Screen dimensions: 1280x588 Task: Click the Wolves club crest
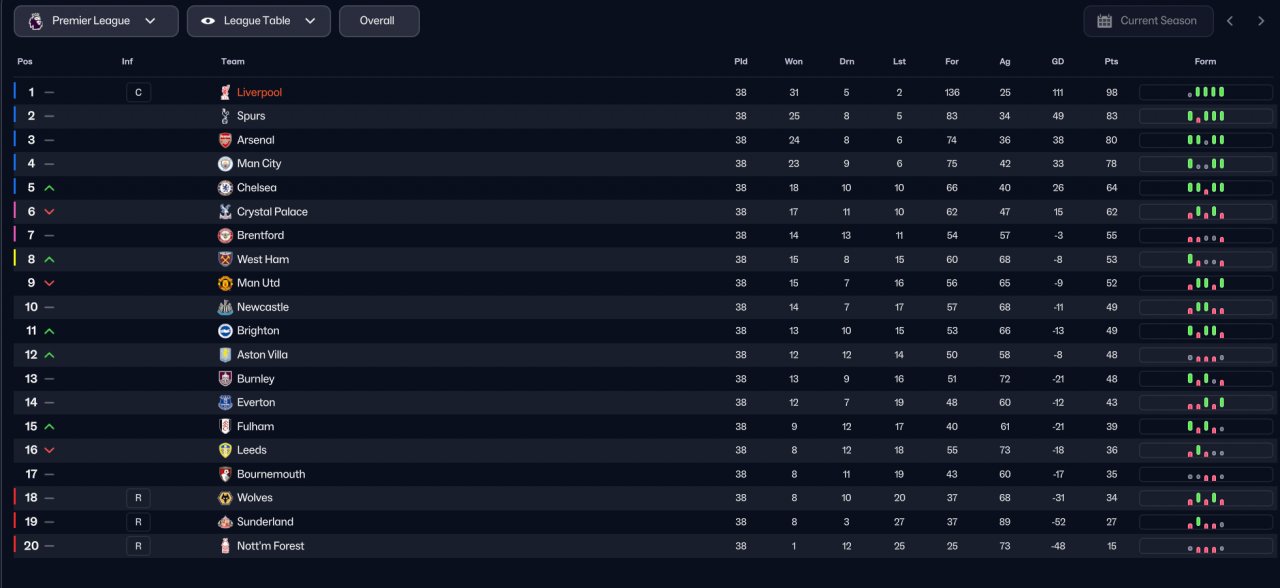pyautogui.click(x=225, y=498)
